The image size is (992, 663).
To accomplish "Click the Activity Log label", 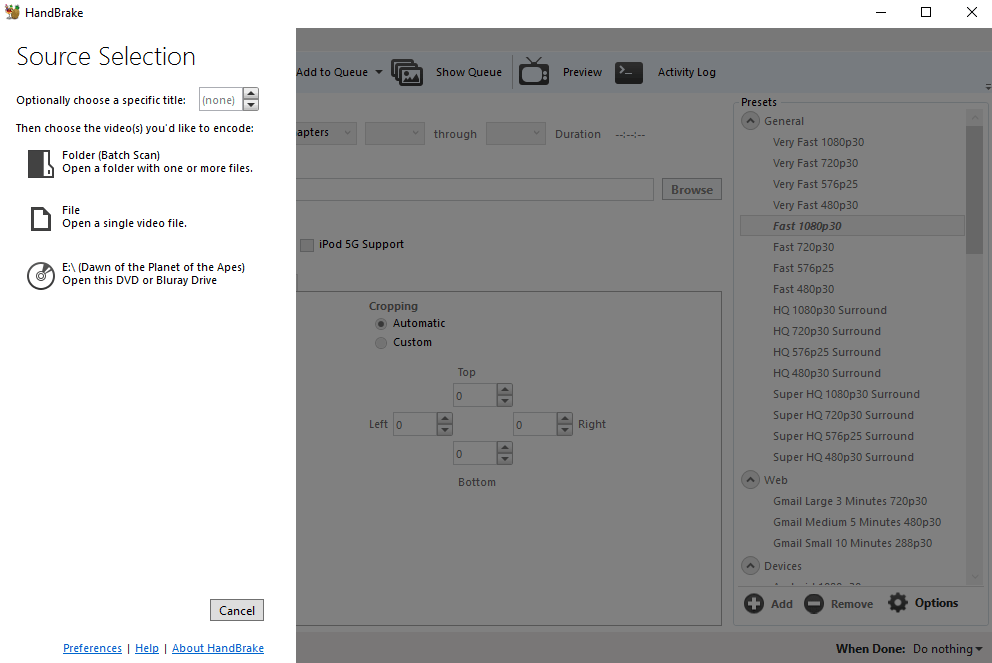I will (686, 72).
